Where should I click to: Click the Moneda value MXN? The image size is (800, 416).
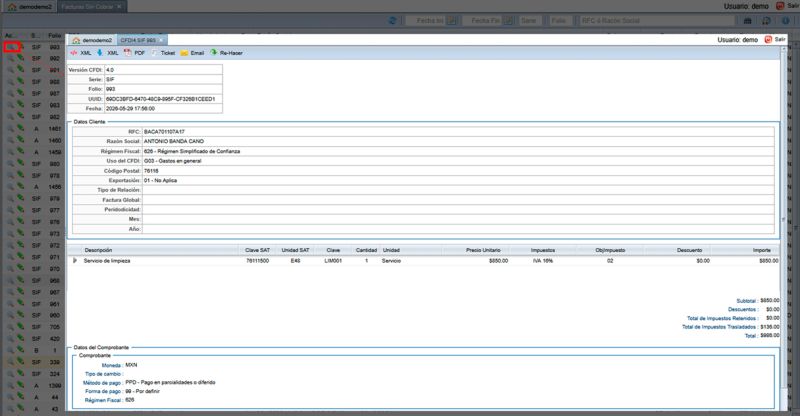[x=131, y=365]
